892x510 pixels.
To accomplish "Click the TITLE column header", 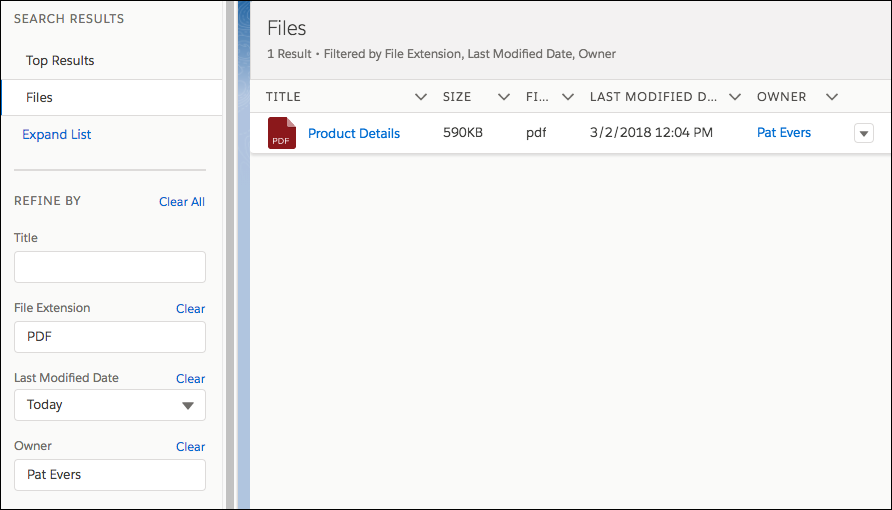I will (283, 97).
